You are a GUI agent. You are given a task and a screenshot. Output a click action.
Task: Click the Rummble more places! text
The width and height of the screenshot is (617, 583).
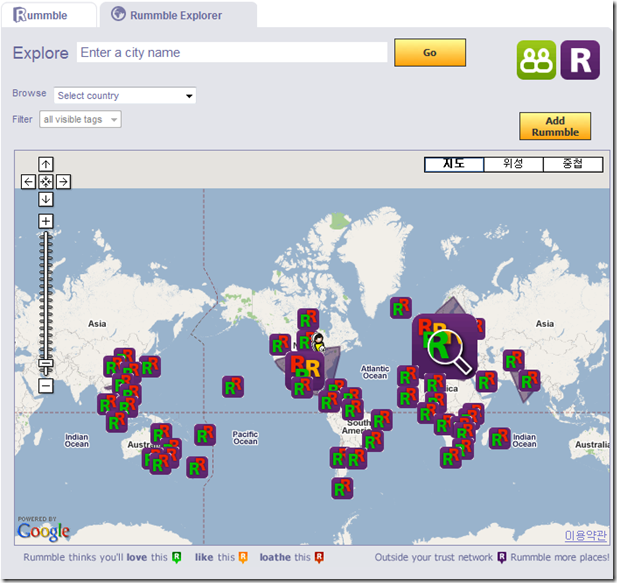coord(560,557)
